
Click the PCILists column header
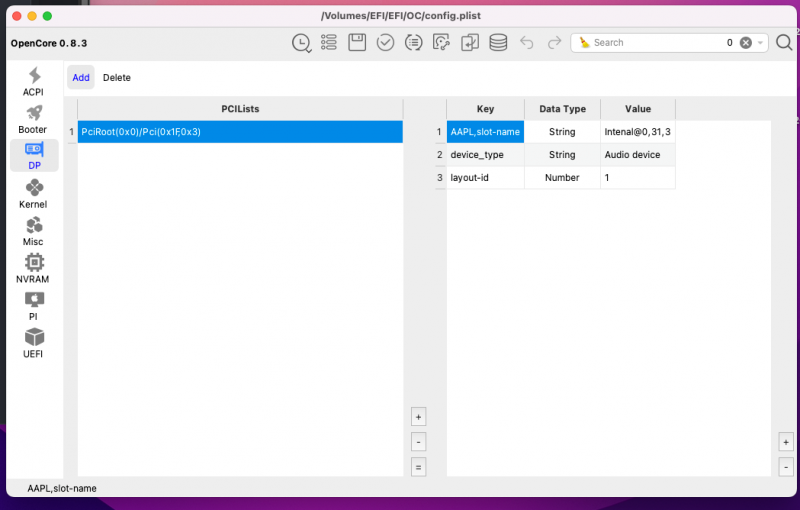240,109
